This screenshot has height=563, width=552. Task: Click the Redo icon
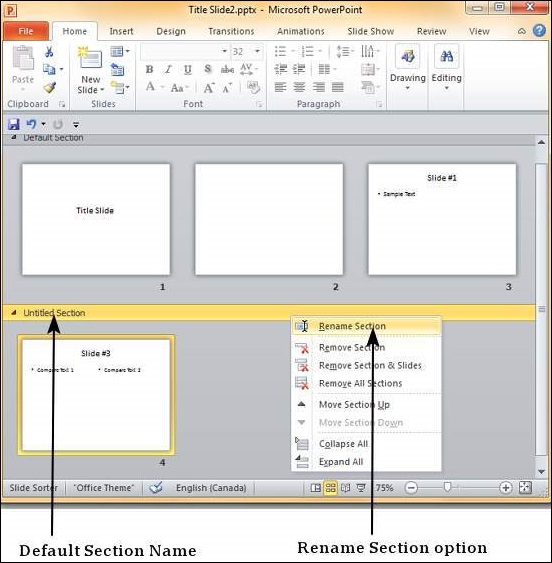pyautogui.click(x=58, y=124)
